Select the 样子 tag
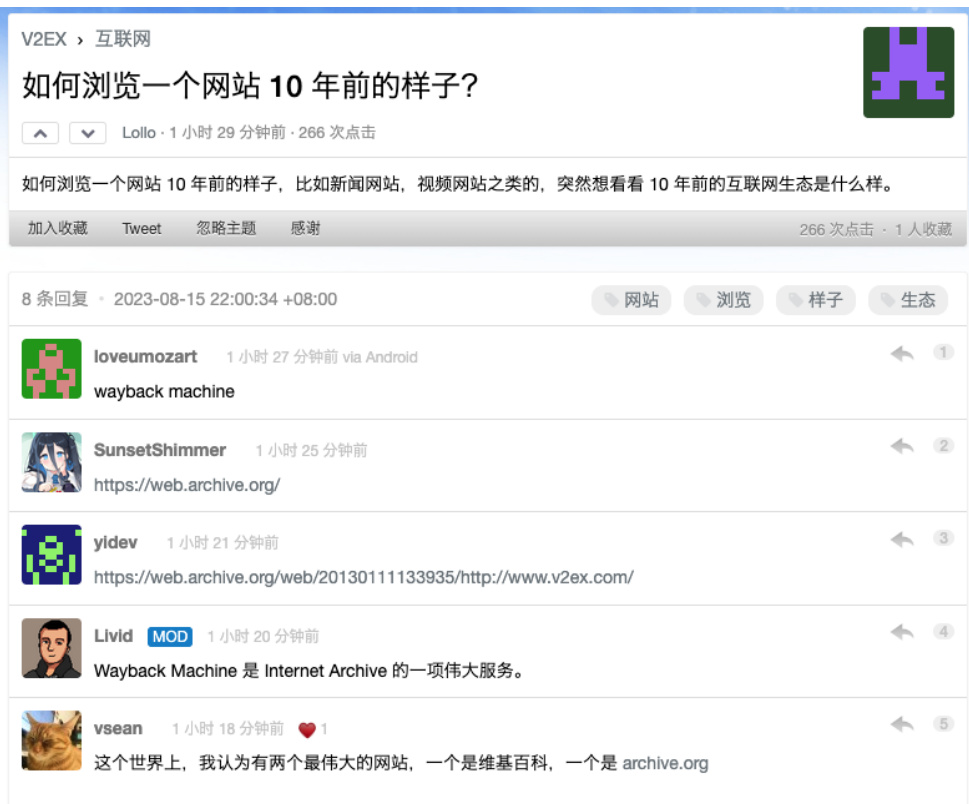 [816, 300]
